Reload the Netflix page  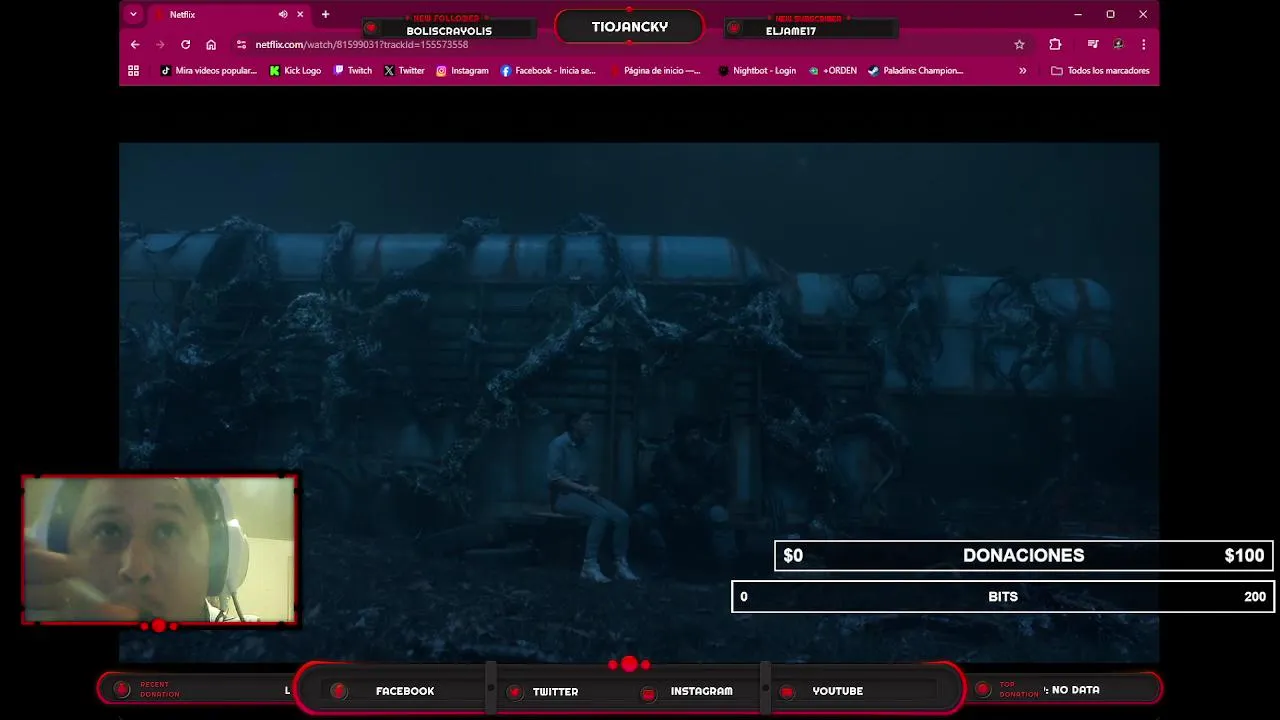pos(185,44)
